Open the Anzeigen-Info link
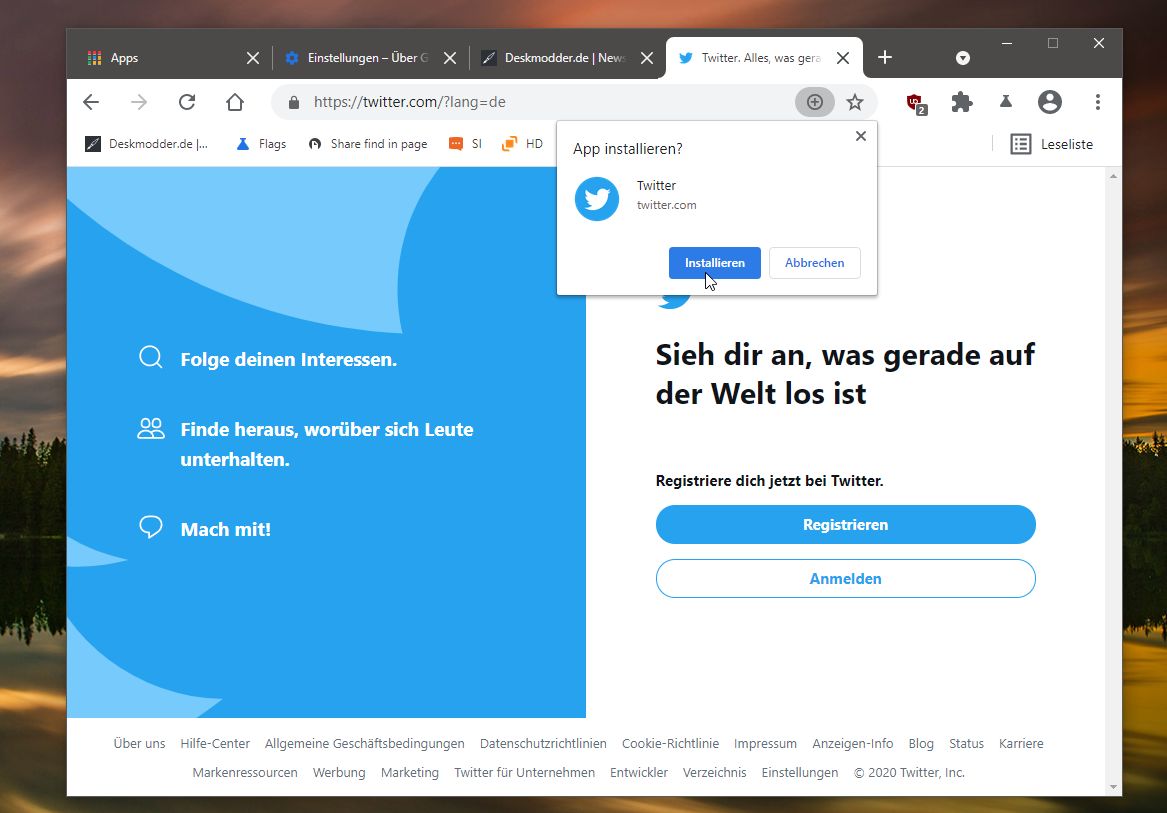1167x813 pixels. click(853, 744)
